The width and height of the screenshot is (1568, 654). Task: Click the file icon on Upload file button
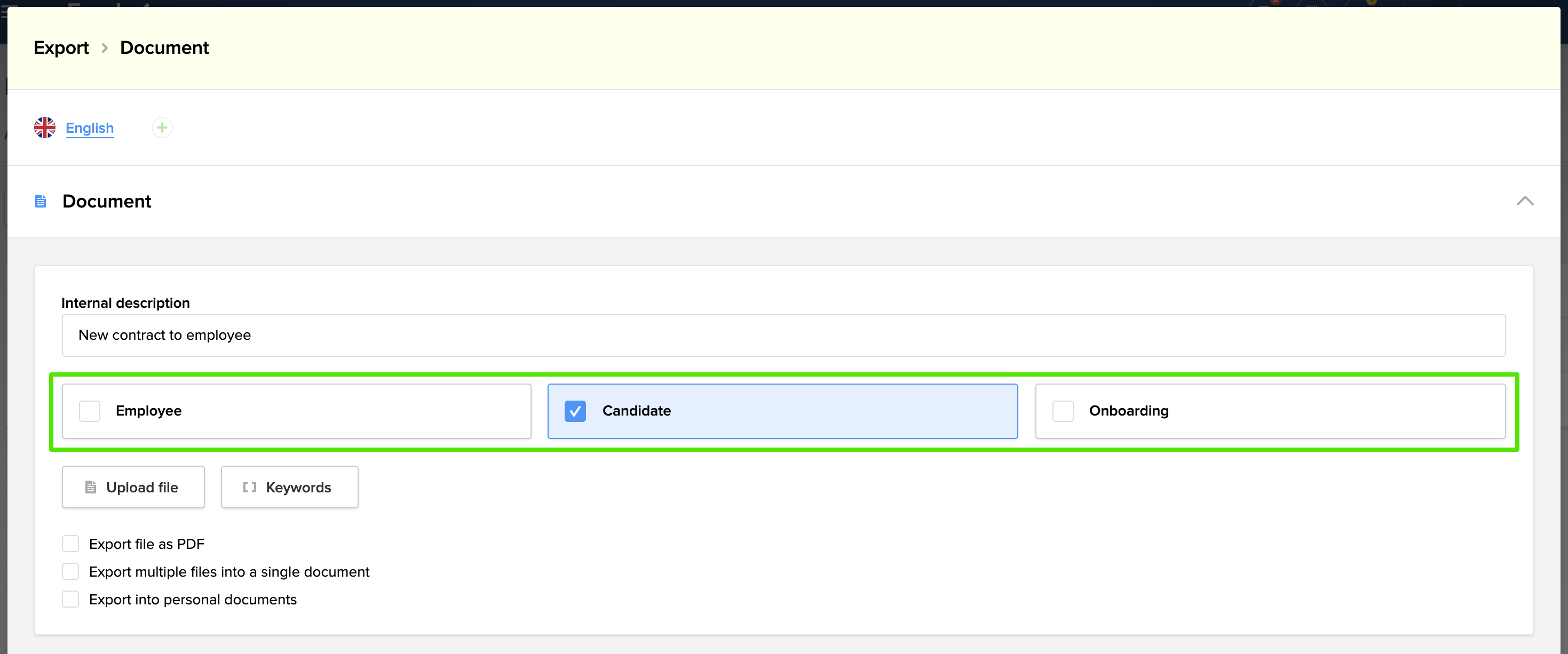pos(91,488)
